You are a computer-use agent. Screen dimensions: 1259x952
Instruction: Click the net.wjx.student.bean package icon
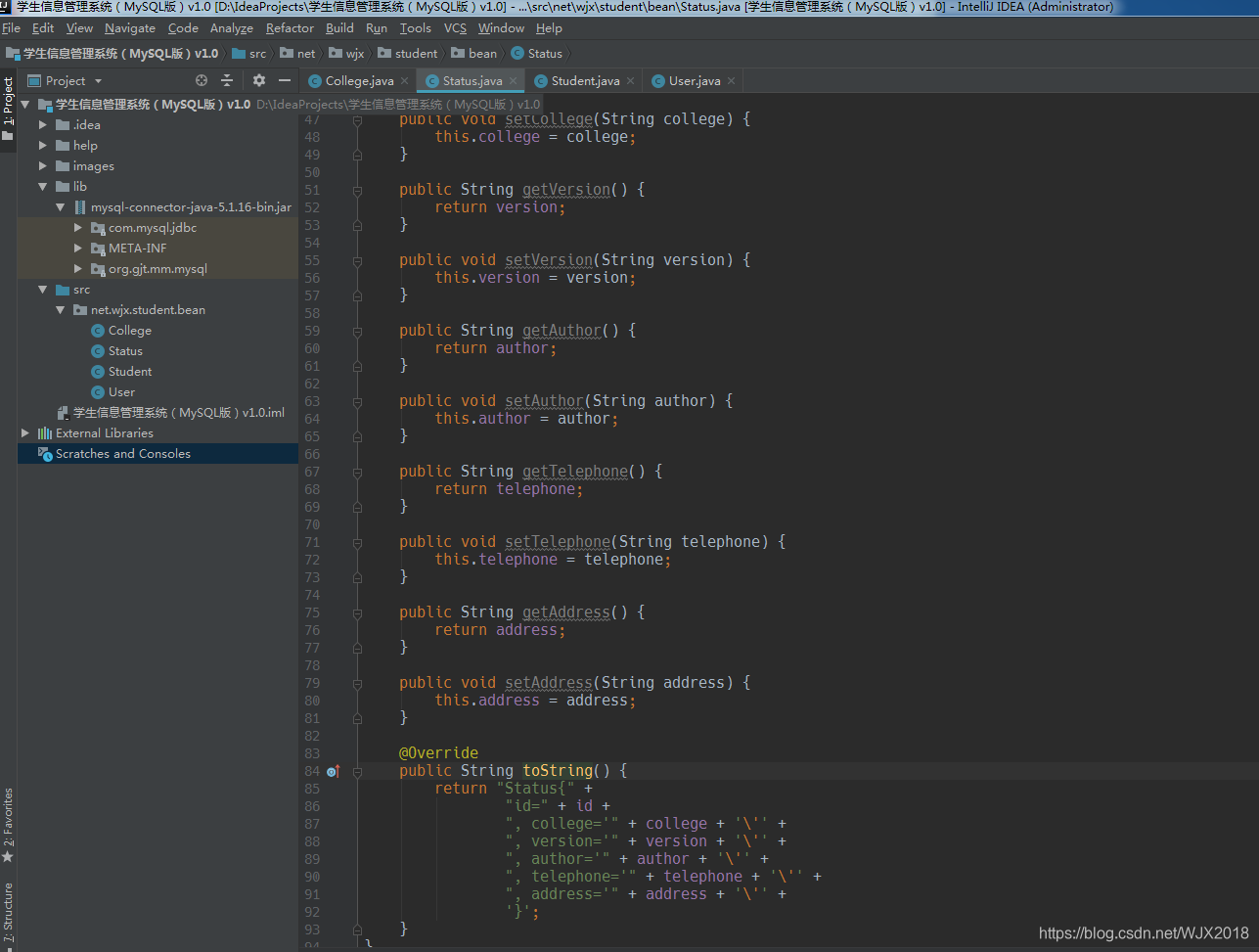[x=80, y=310]
